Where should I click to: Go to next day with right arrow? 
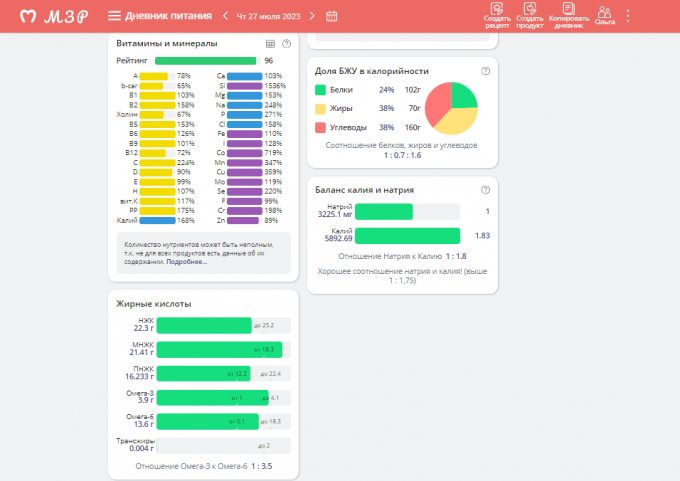coord(313,16)
